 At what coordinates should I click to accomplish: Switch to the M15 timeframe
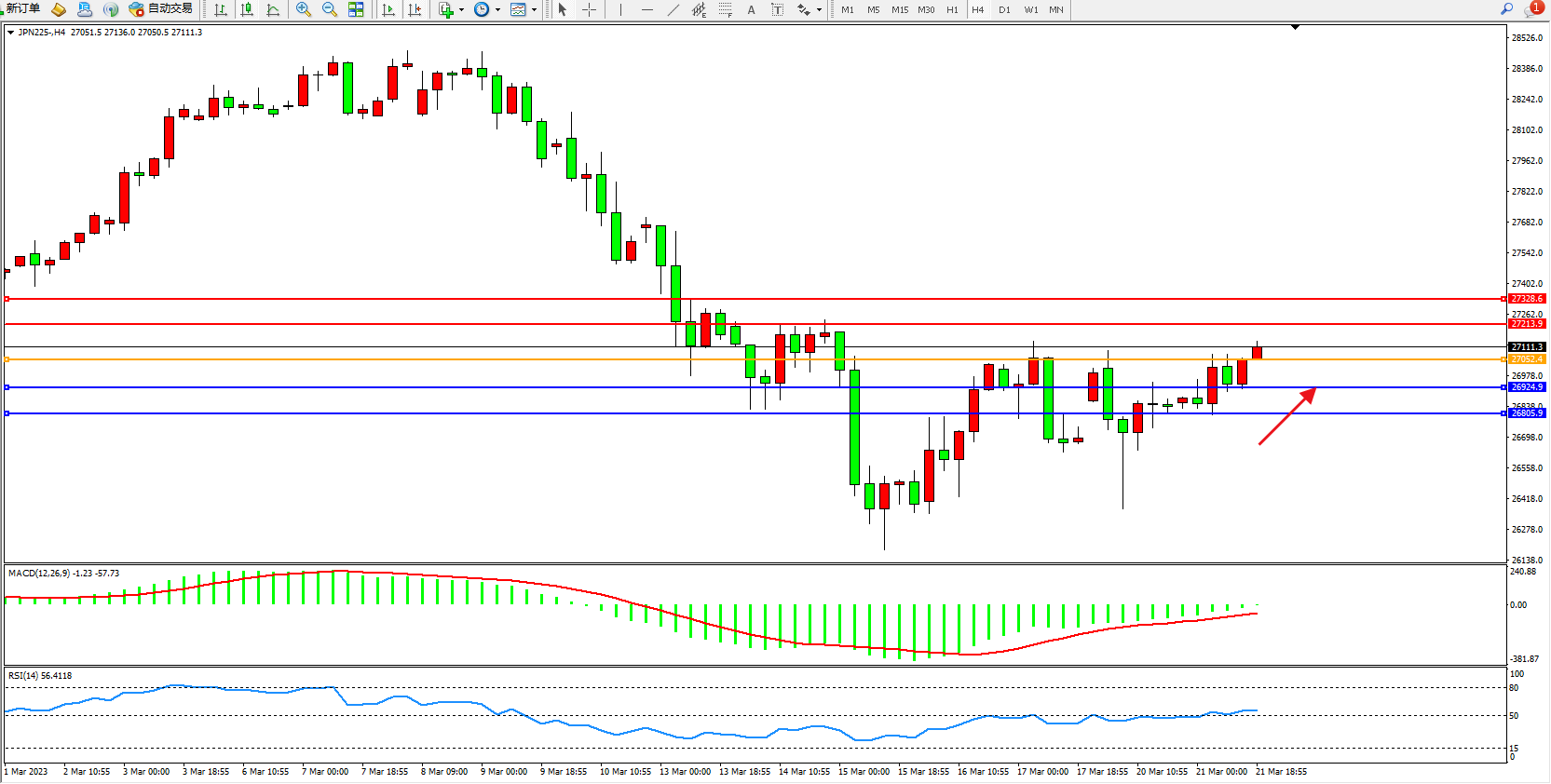tap(899, 10)
